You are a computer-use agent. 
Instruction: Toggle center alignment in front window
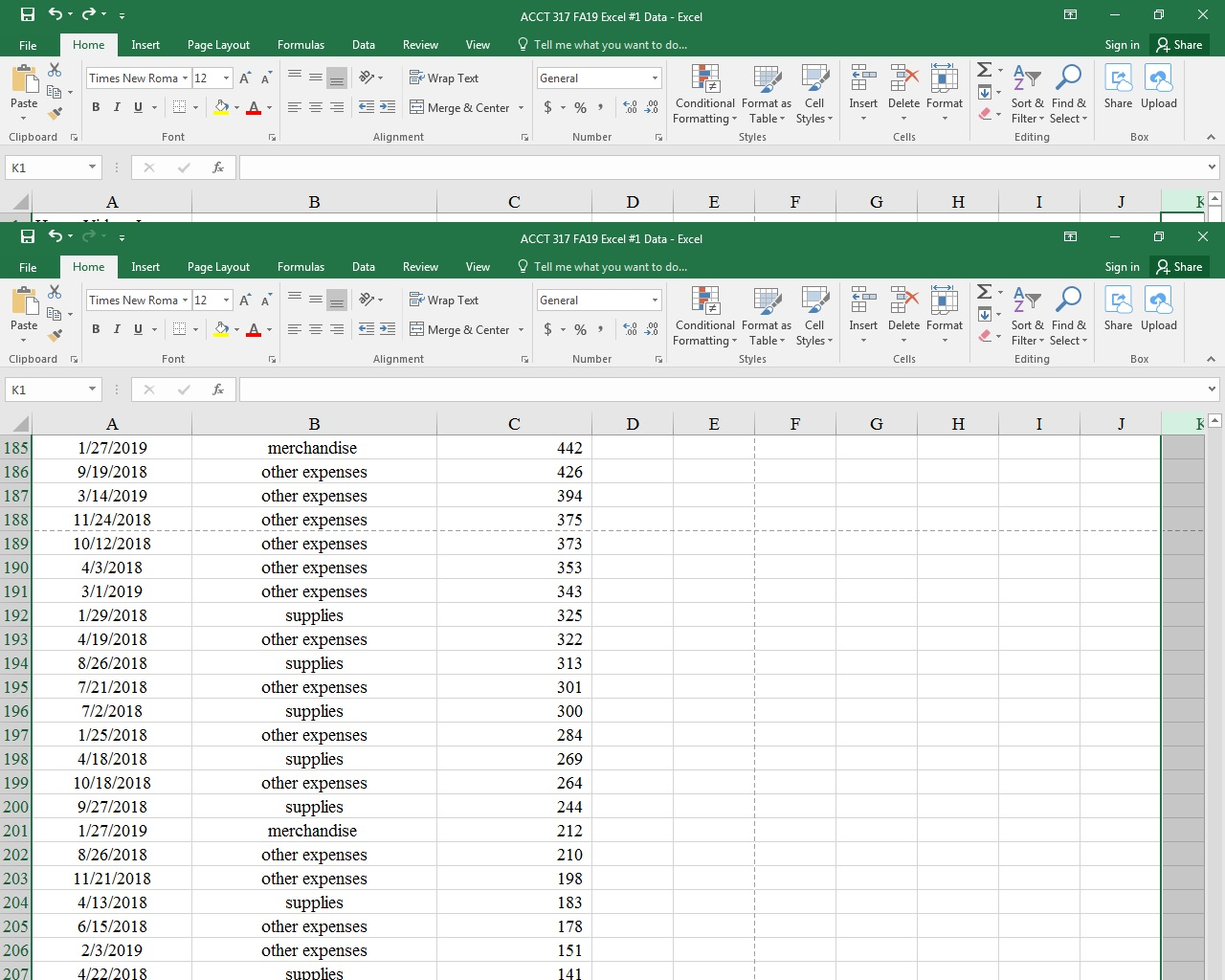[316, 329]
